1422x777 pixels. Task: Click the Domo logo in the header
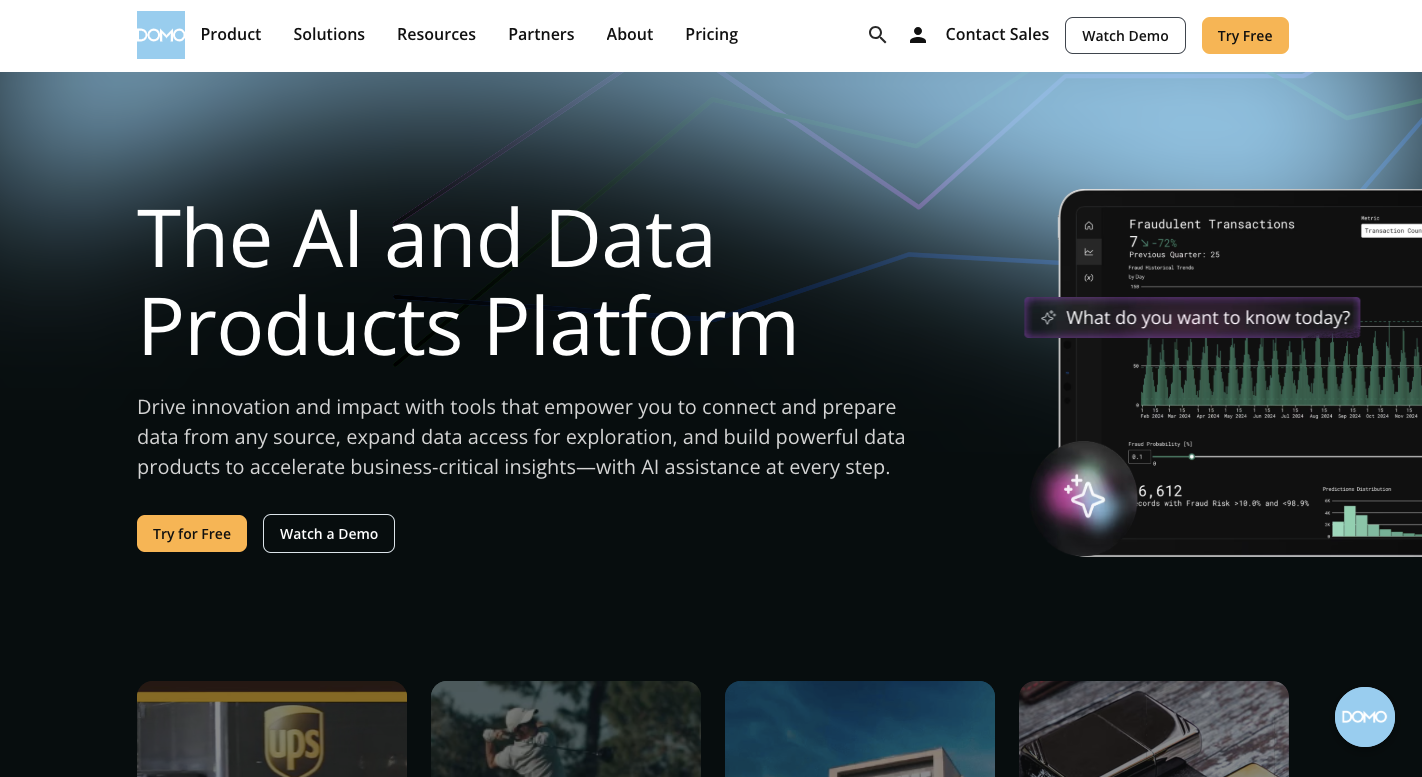(161, 35)
